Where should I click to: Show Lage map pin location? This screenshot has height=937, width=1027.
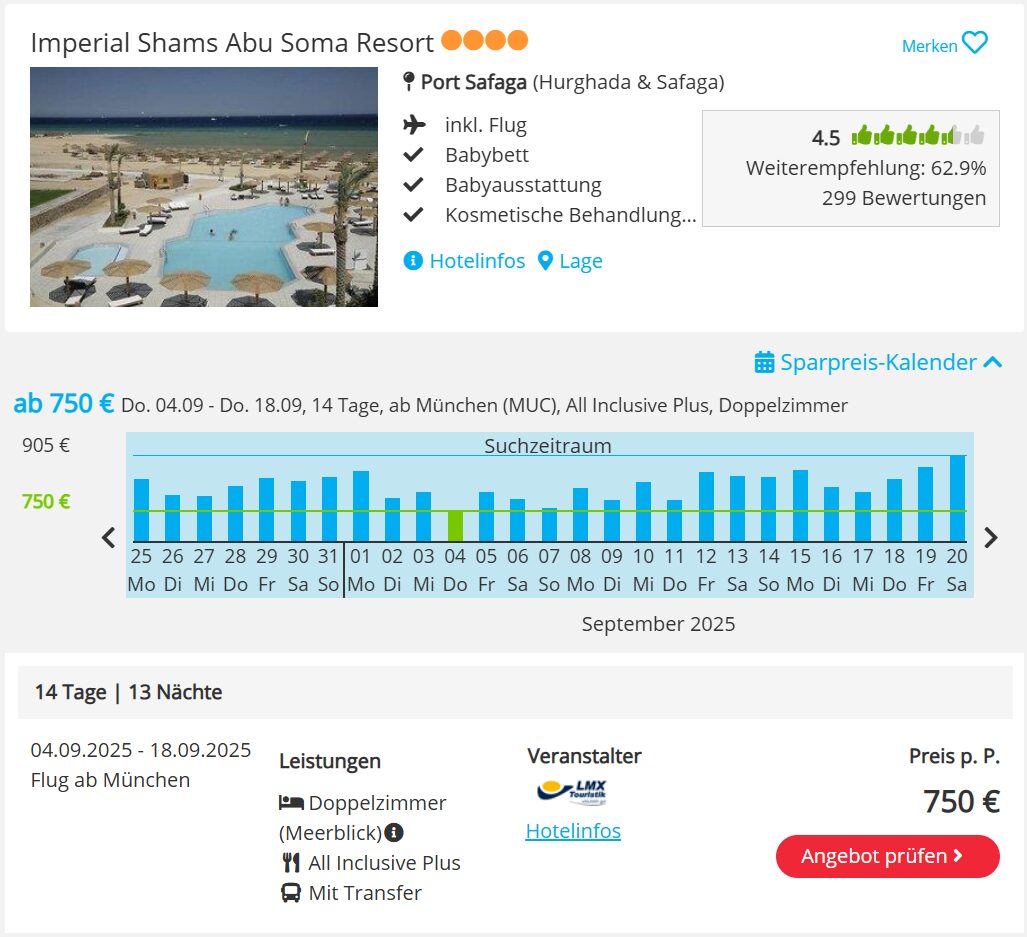point(570,261)
